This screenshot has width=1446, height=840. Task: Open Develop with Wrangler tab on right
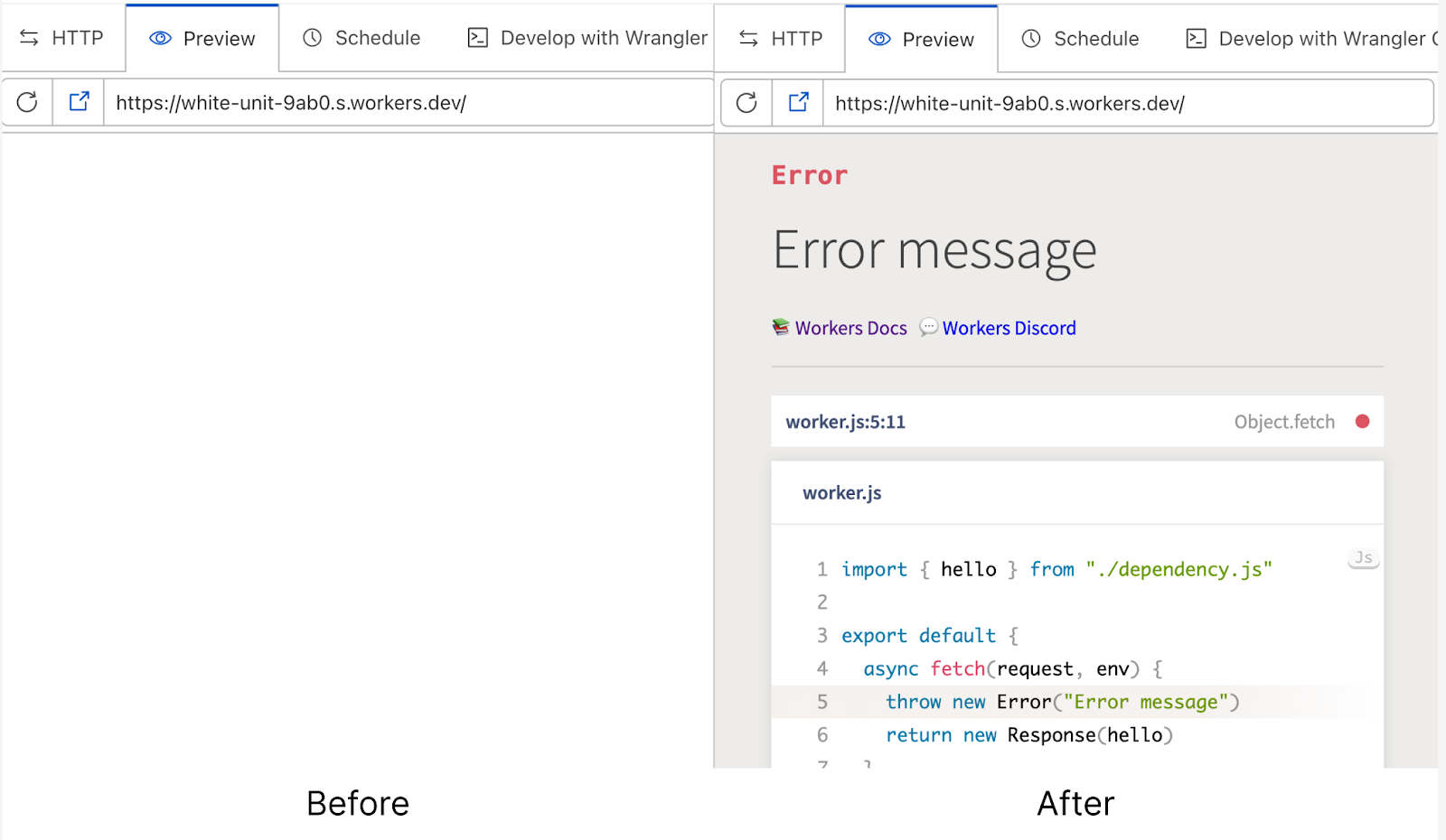[1310, 39]
